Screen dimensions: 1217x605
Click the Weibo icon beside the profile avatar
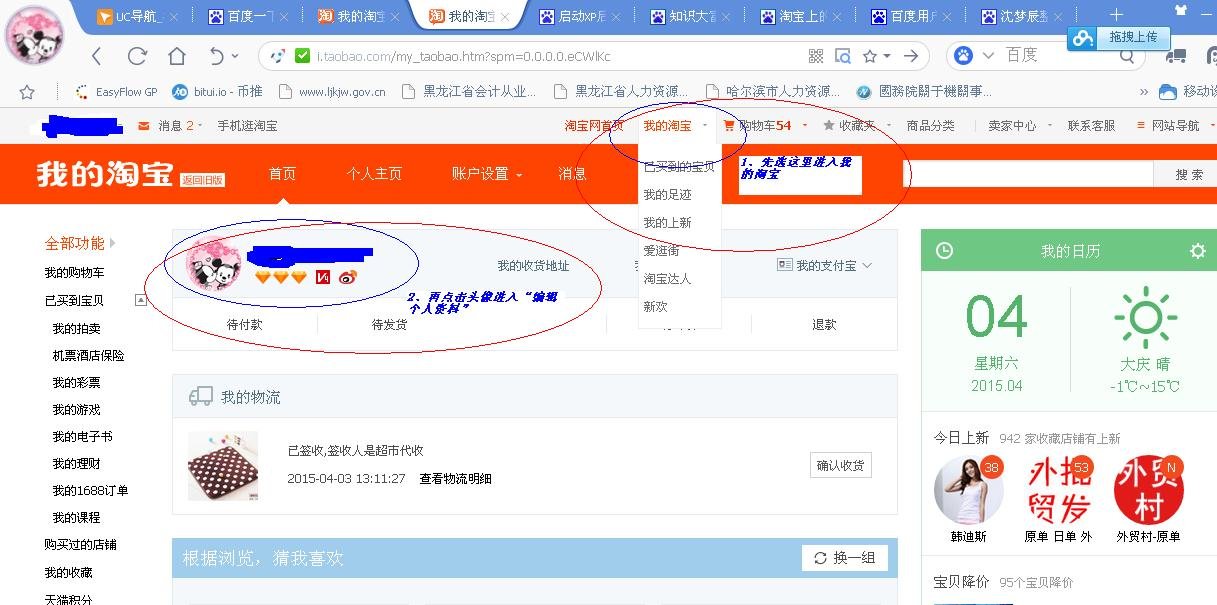[x=347, y=278]
